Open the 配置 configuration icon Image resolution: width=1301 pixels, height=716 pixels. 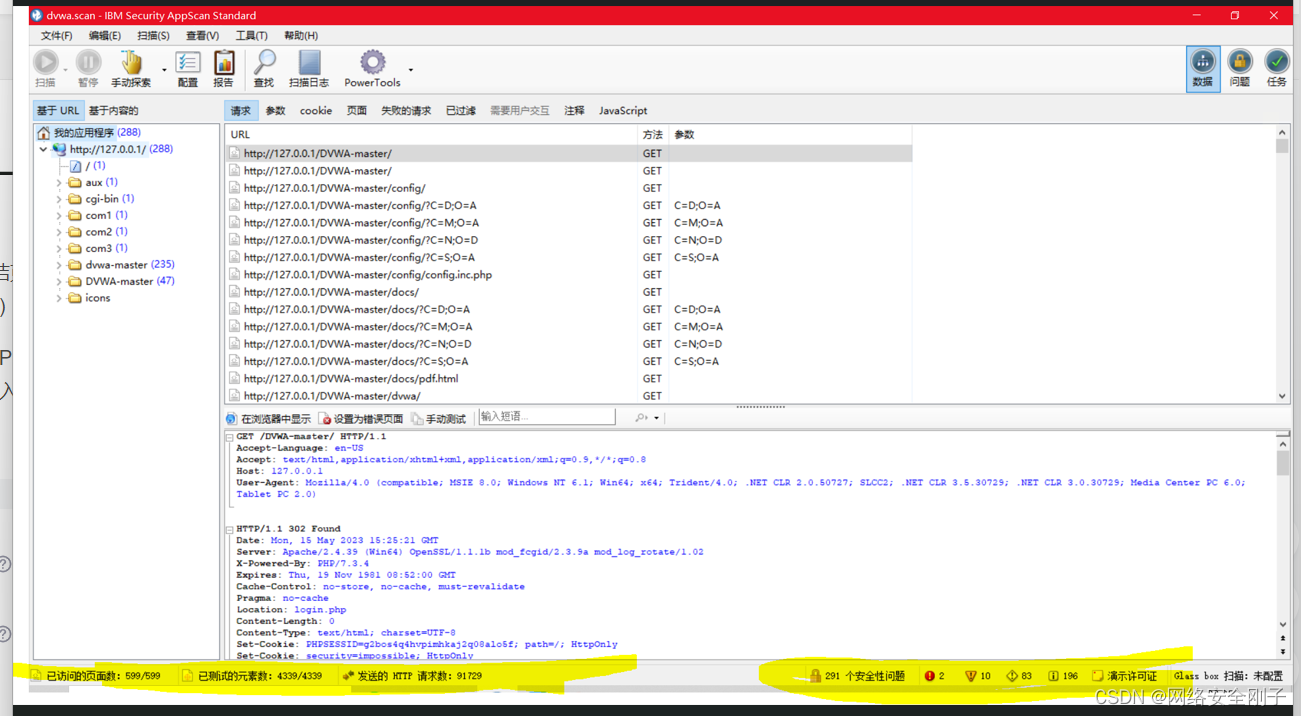pos(188,63)
